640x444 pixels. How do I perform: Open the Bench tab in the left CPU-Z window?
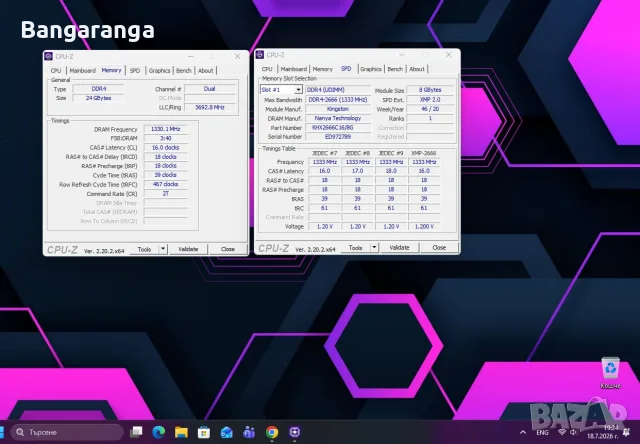click(184, 71)
